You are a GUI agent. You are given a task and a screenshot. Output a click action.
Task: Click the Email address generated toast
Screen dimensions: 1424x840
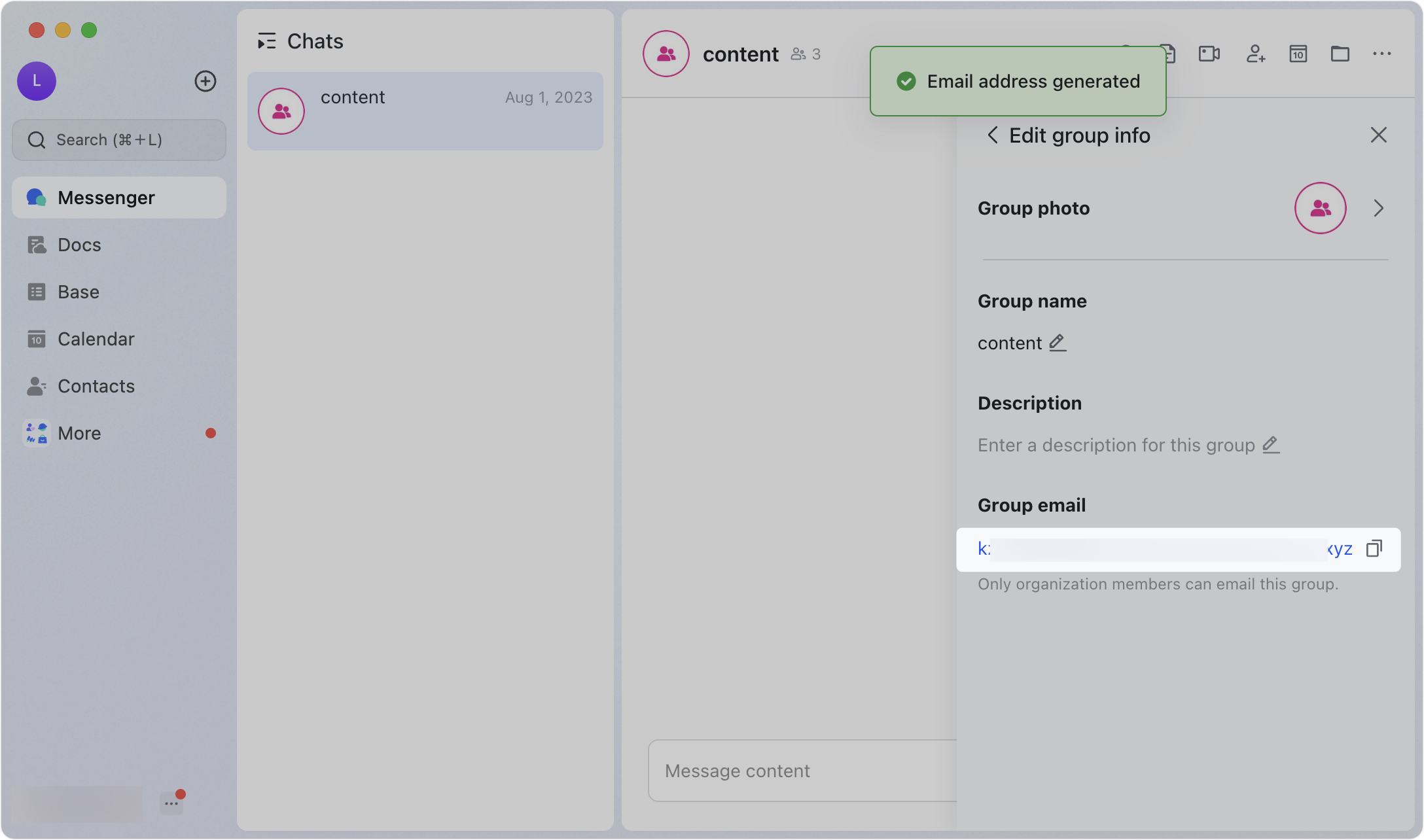coord(1018,81)
